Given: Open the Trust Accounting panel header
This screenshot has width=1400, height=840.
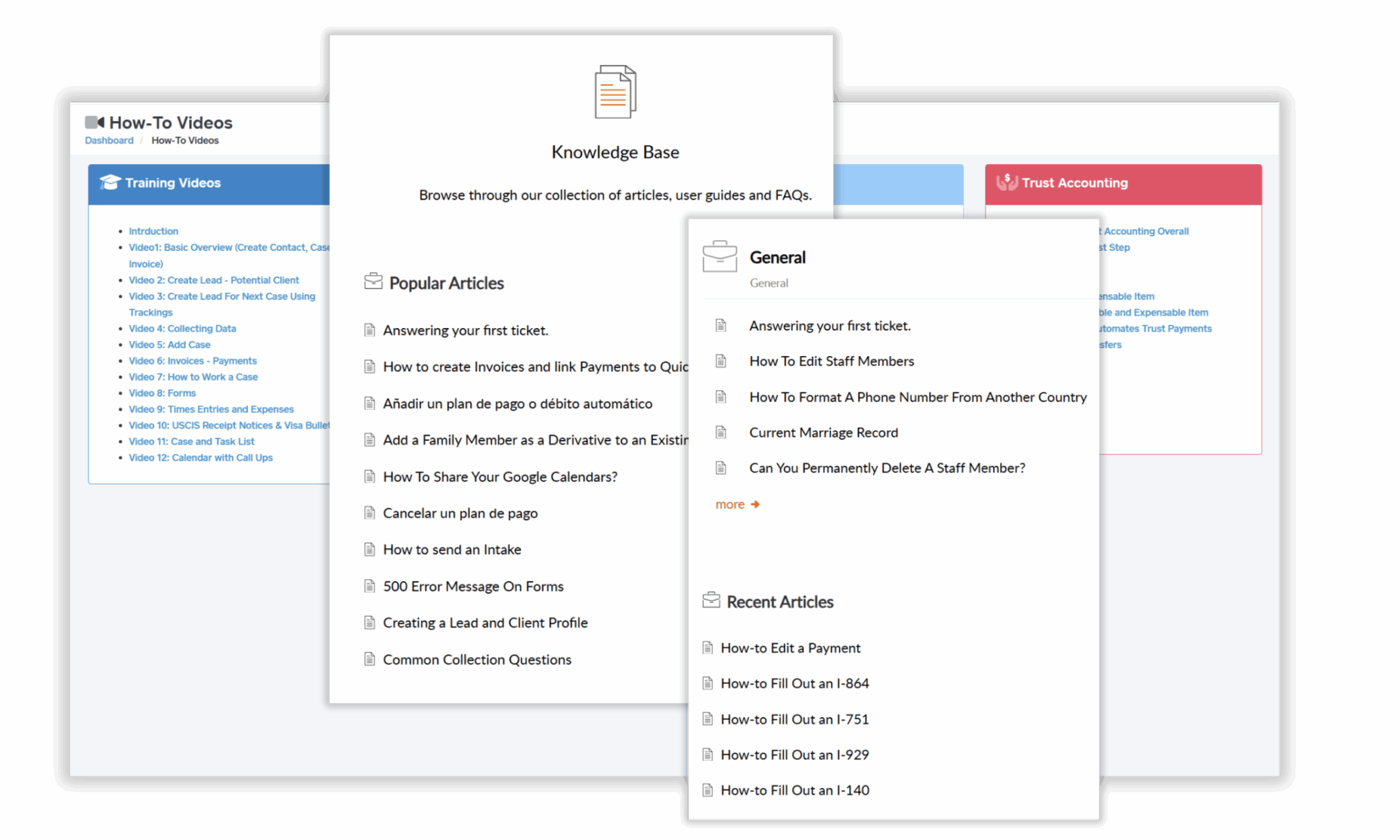Looking at the screenshot, I should tap(1122, 183).
